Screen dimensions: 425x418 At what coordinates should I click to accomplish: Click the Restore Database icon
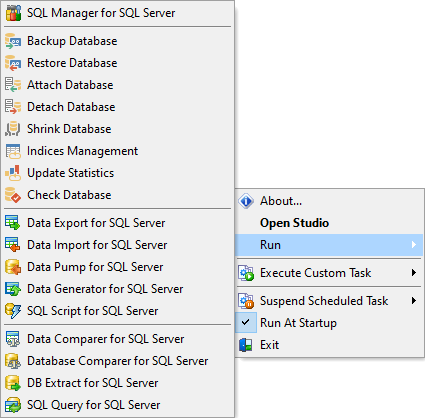coord(13,63)
